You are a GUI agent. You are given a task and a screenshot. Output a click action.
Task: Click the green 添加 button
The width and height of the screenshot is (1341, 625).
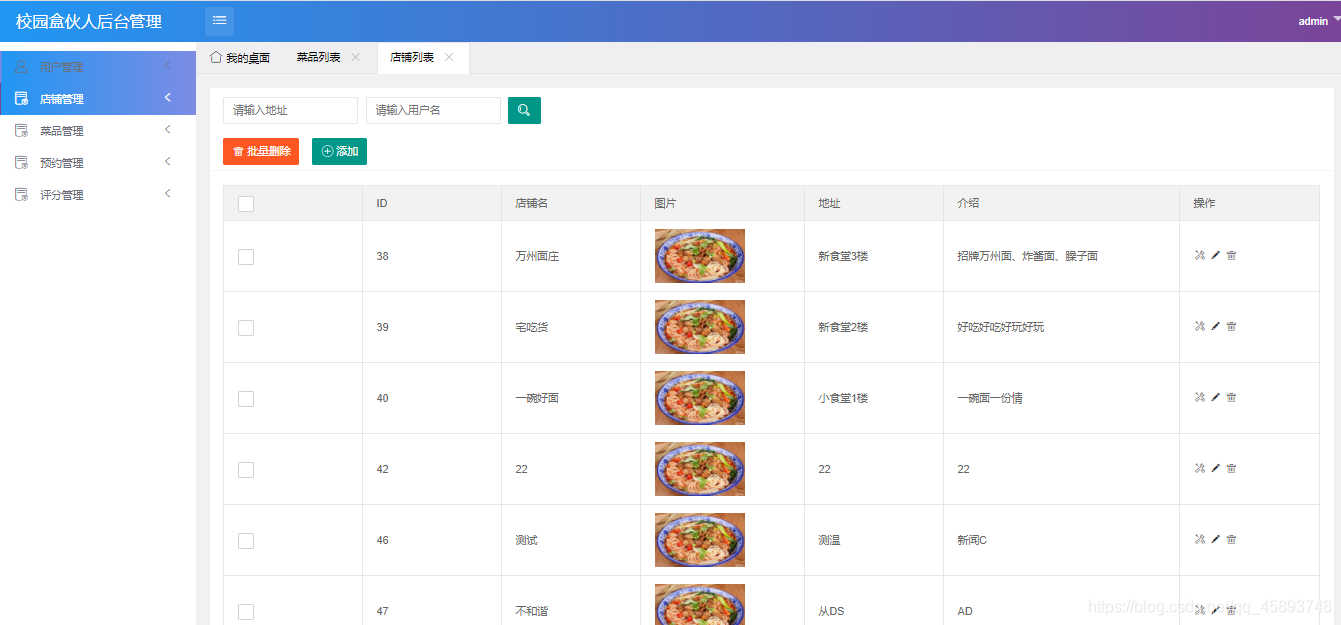click(340, 151)
